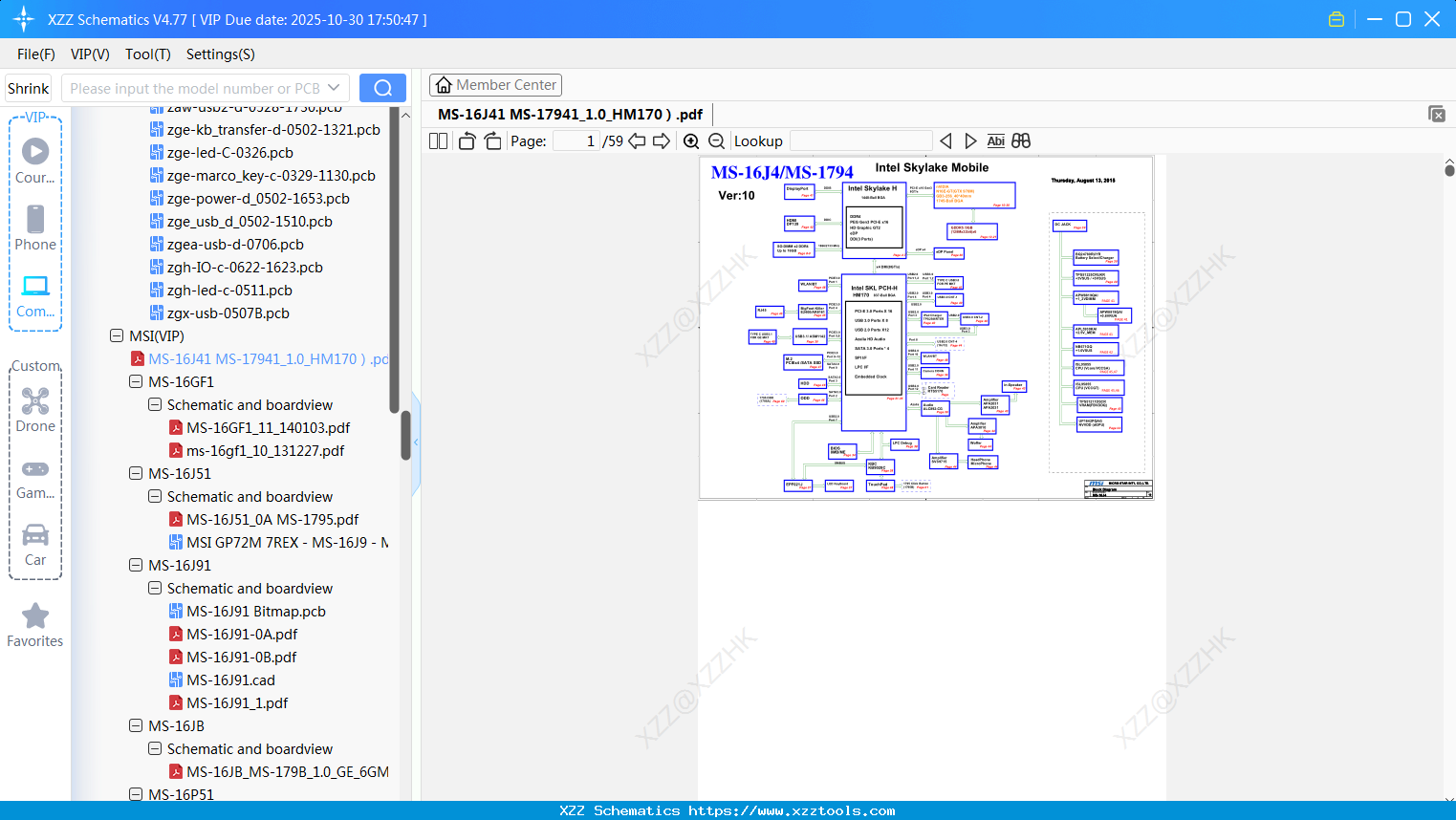1456x820 pixels.
Task: Select the Car category
Action: [x=35, y=546]
